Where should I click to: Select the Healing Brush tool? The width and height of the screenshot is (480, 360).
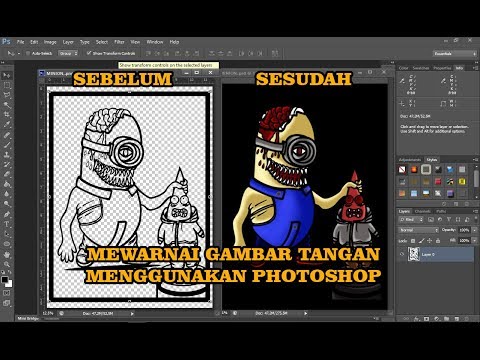[6, 135]
